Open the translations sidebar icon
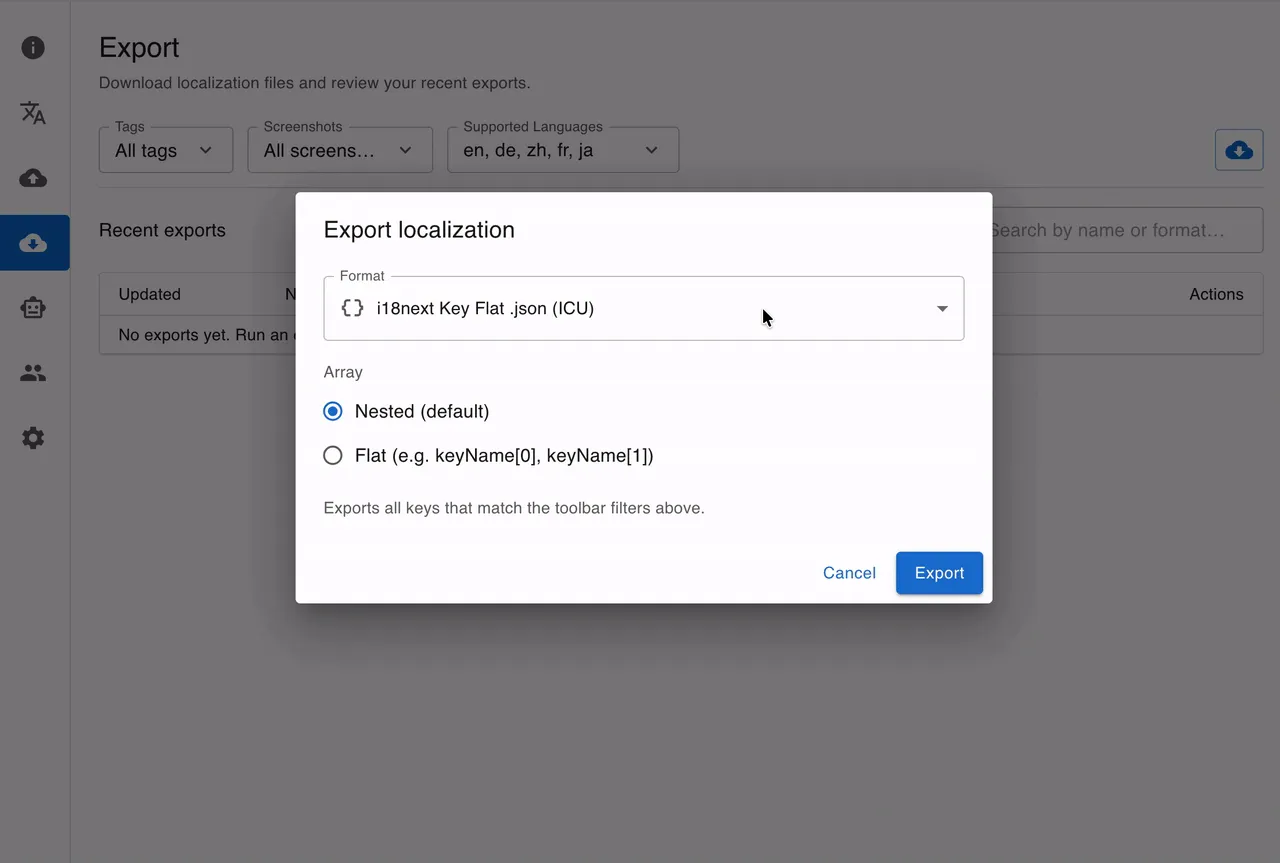Image resolution: width=1280 pixels, height=863 pixels. 33,113
